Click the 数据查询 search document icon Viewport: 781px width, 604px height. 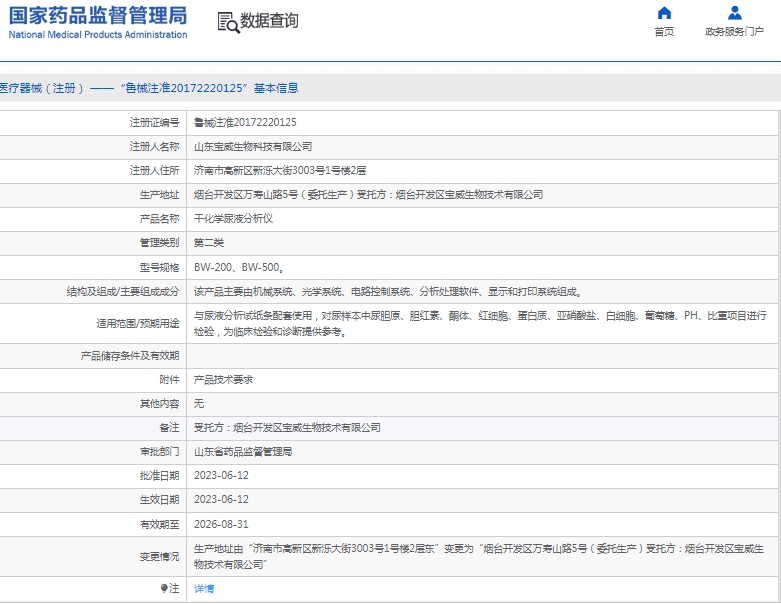(228, 22)
